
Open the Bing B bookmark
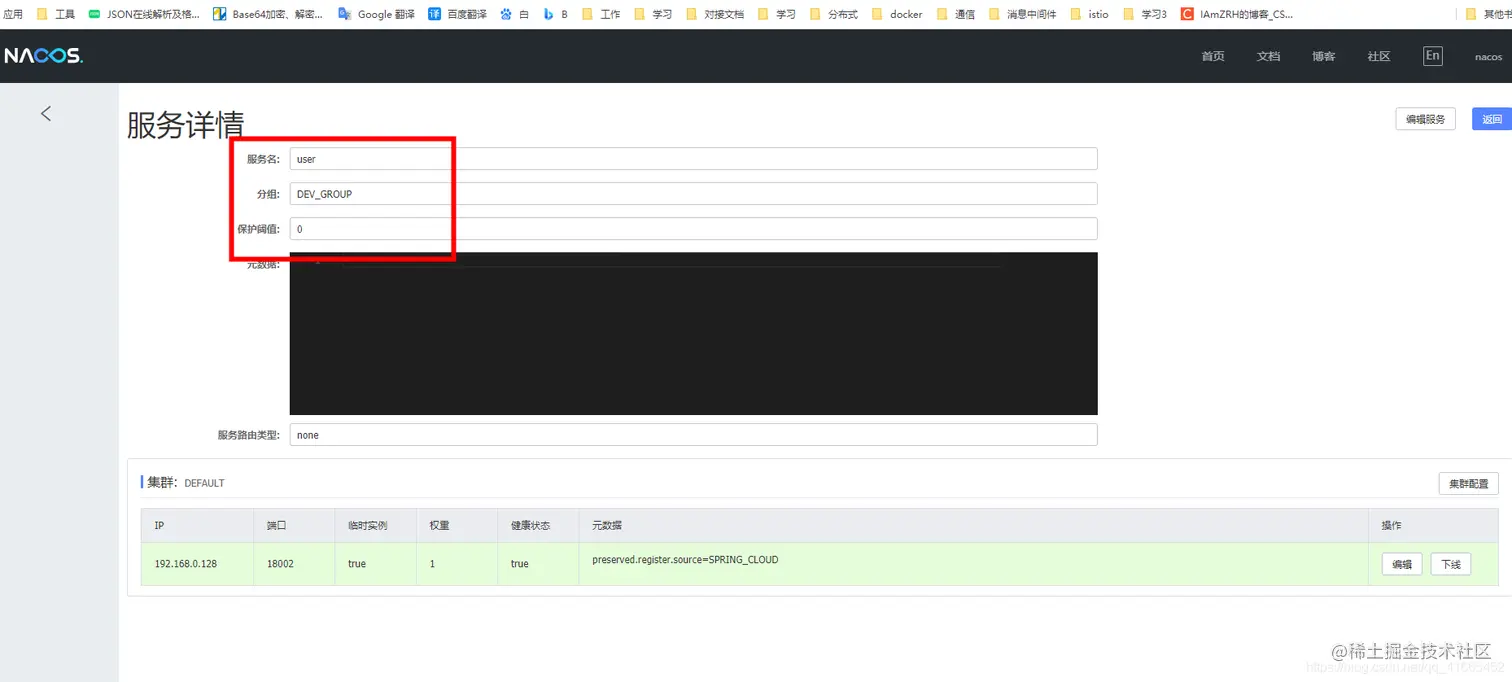tap(556, 14)
